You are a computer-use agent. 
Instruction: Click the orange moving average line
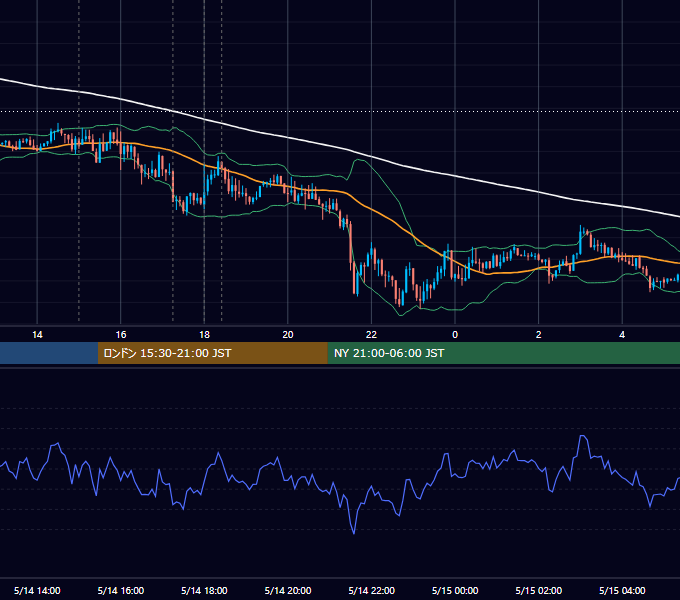pyautogui.click(x=369, y=209)
